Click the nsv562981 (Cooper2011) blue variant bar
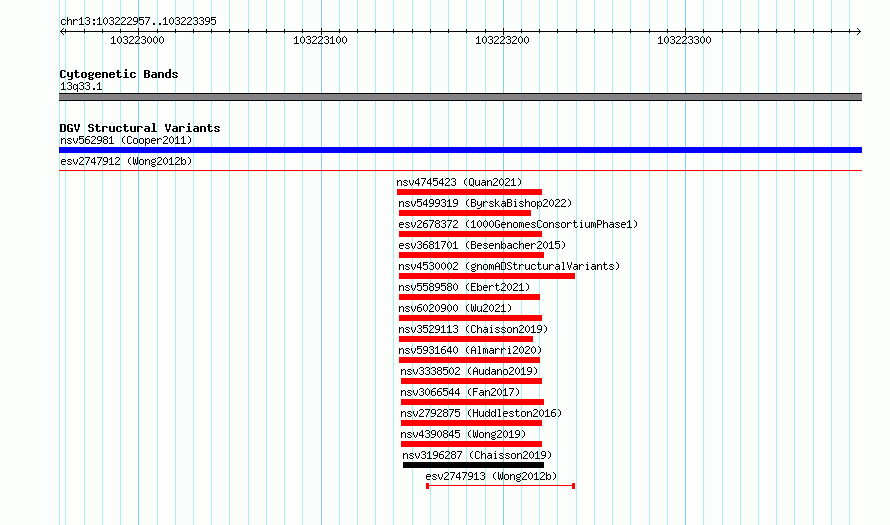The image size is (890, 525). [460, 150]
